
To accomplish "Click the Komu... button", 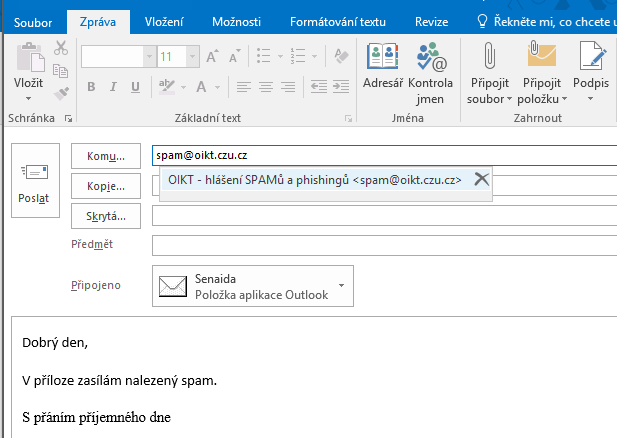I will pos(106,156).
